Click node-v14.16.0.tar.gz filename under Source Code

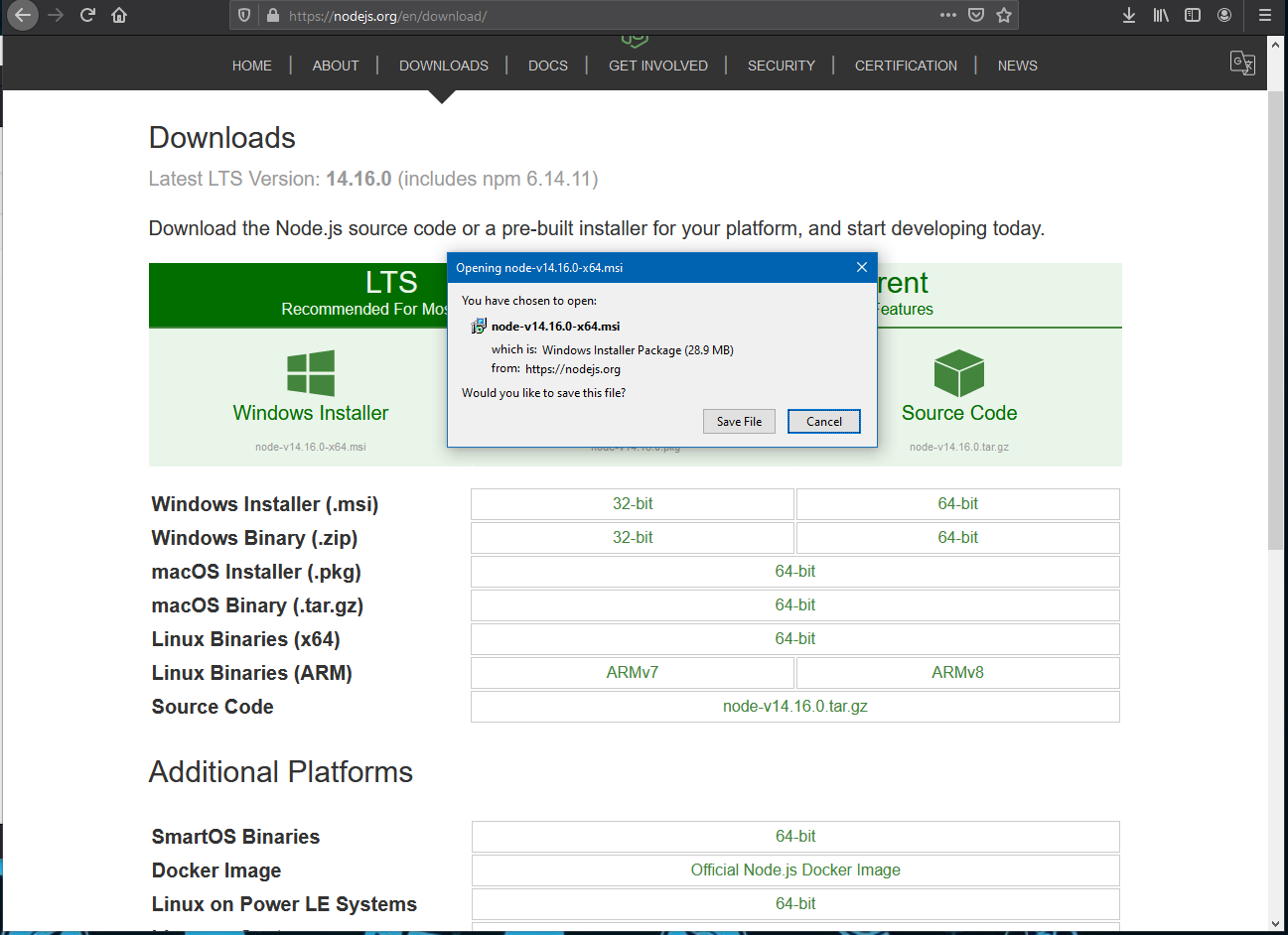[959, 447]
